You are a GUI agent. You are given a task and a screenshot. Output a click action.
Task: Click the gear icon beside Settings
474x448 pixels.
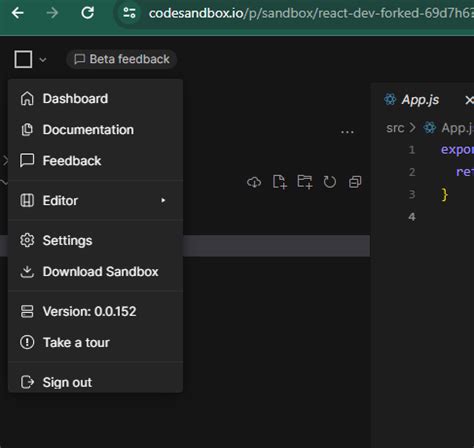tap(27, 240)
